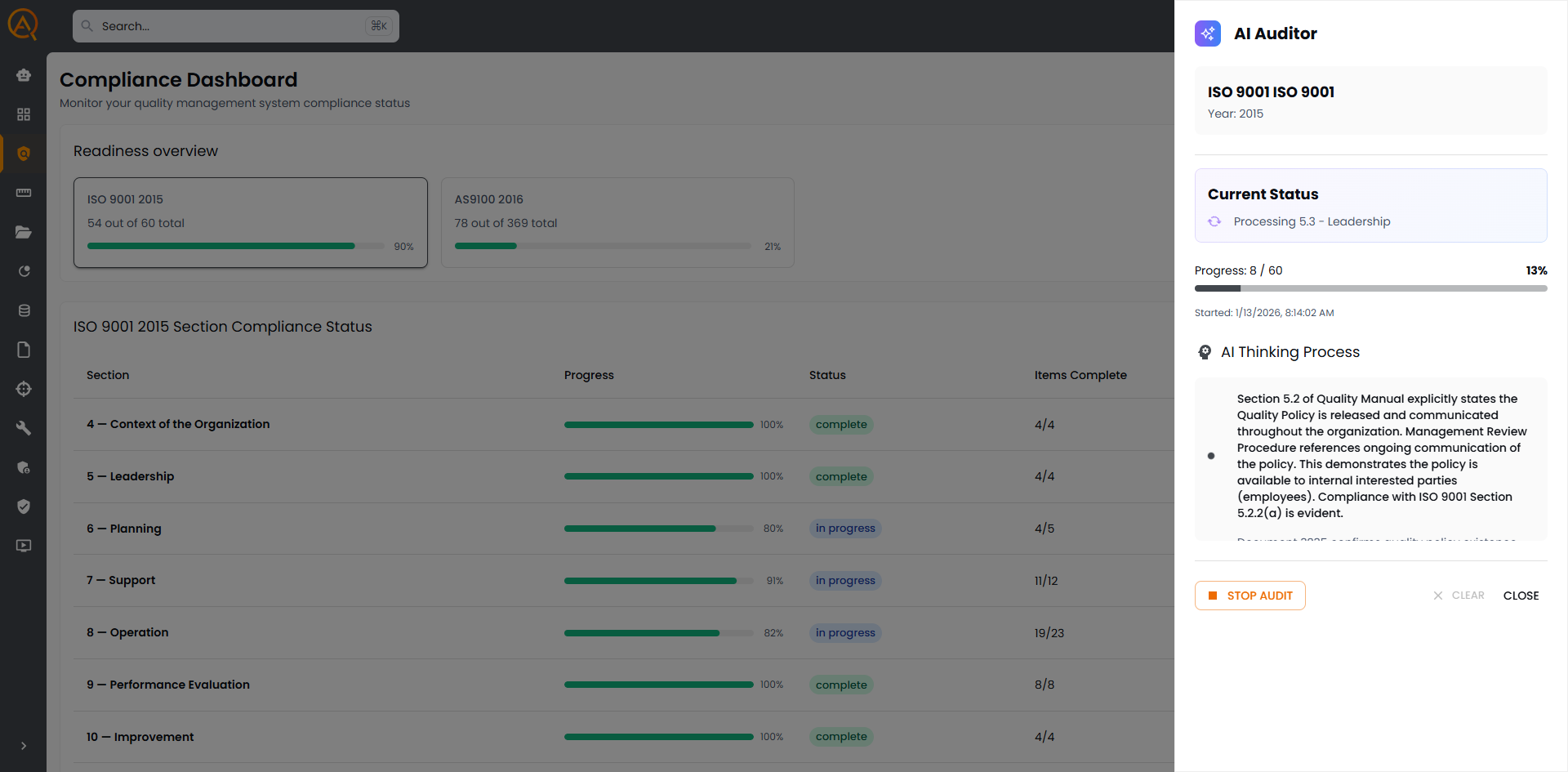Click the robot assistant icon in sidebar

(24, 75)
